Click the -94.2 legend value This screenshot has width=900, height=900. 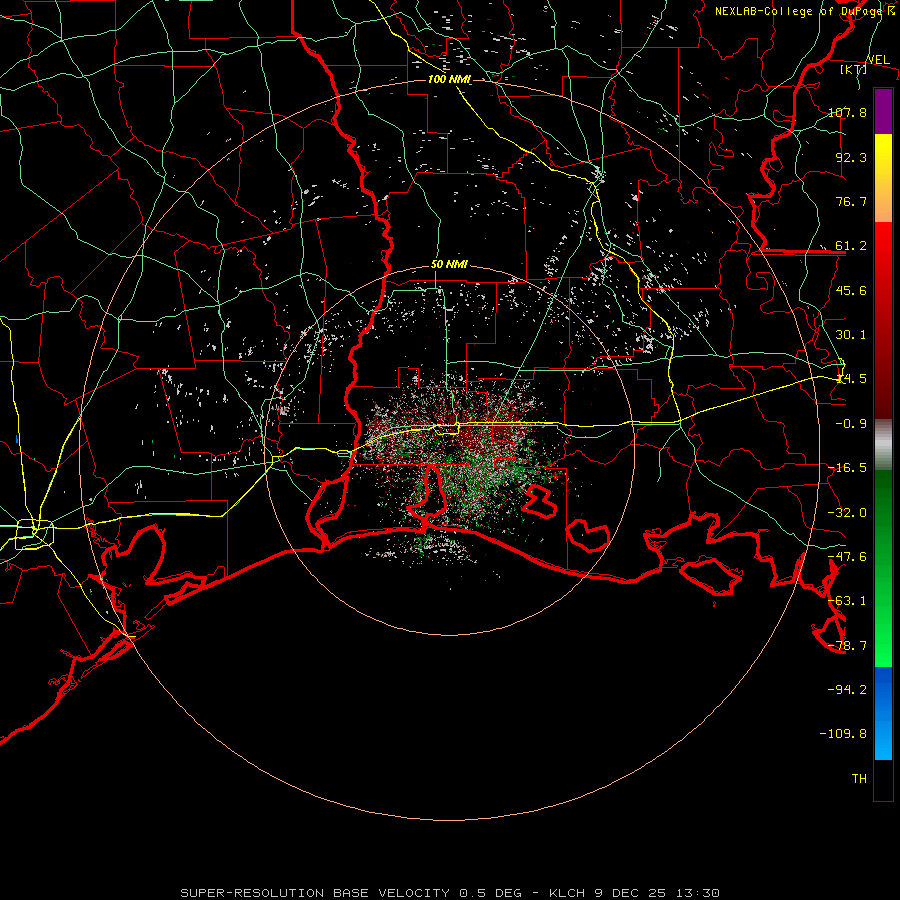[x=847, y=689]
